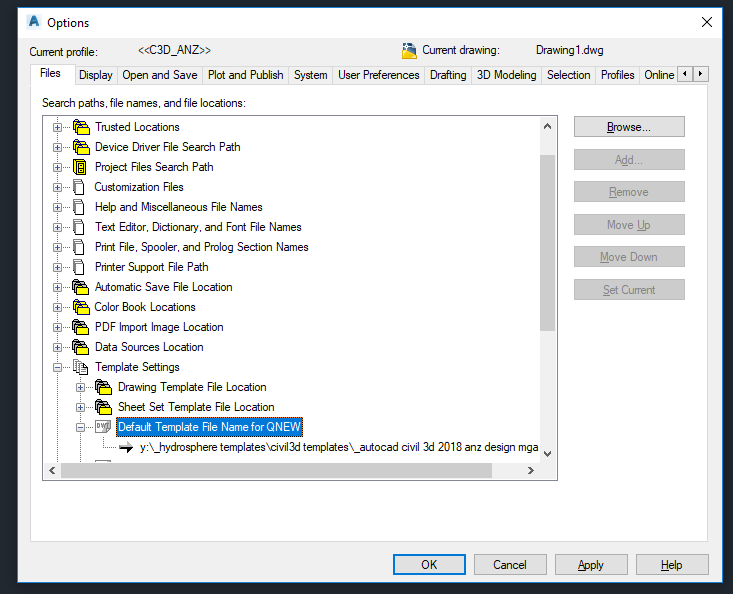Screen dimensions: 733x594
Task: Open Help for the Options dialog
Action: (672, 565)
